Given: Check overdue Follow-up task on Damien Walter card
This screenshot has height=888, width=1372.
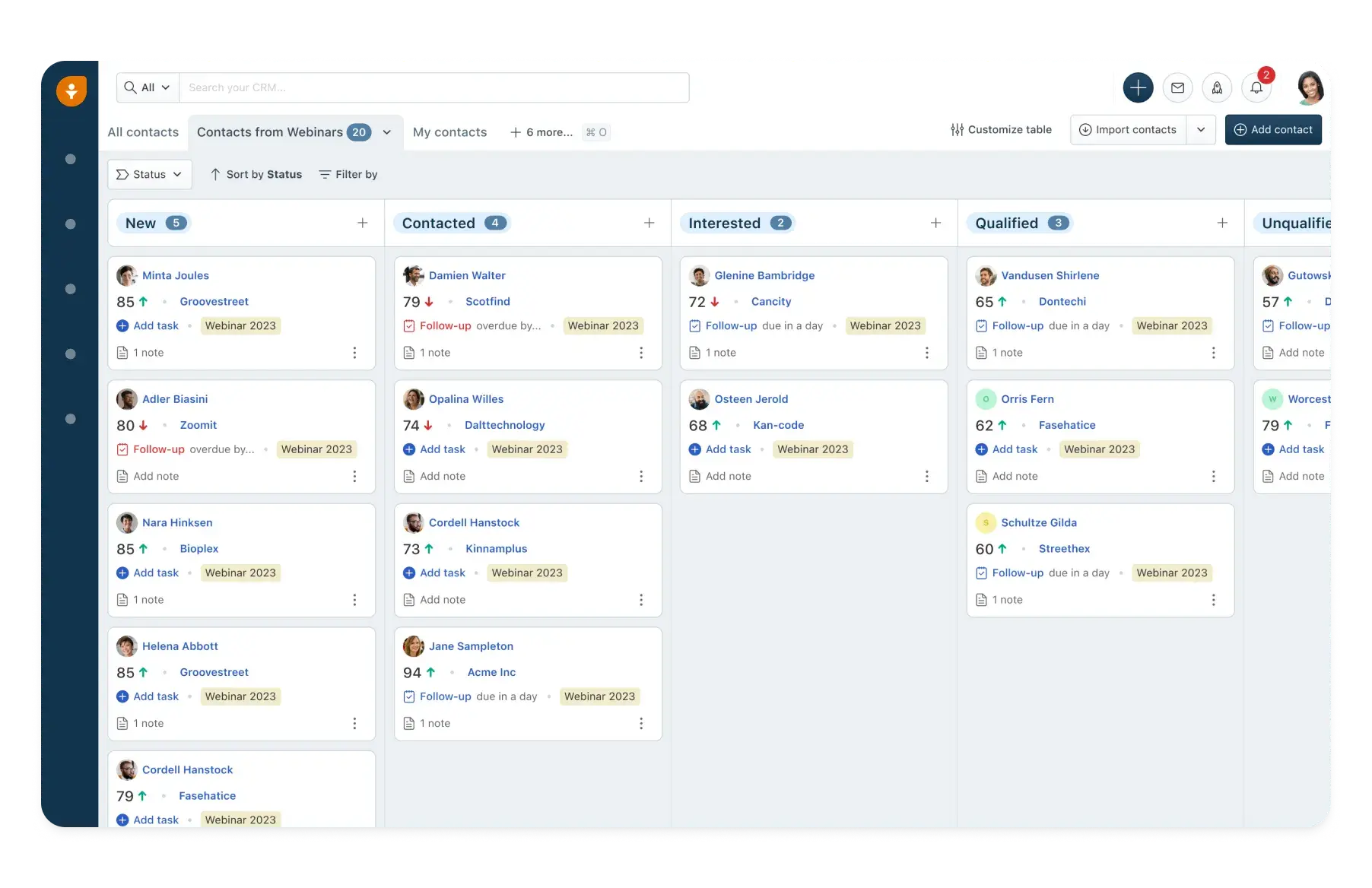Looking at the screenshot, I should tap(409, 326).
